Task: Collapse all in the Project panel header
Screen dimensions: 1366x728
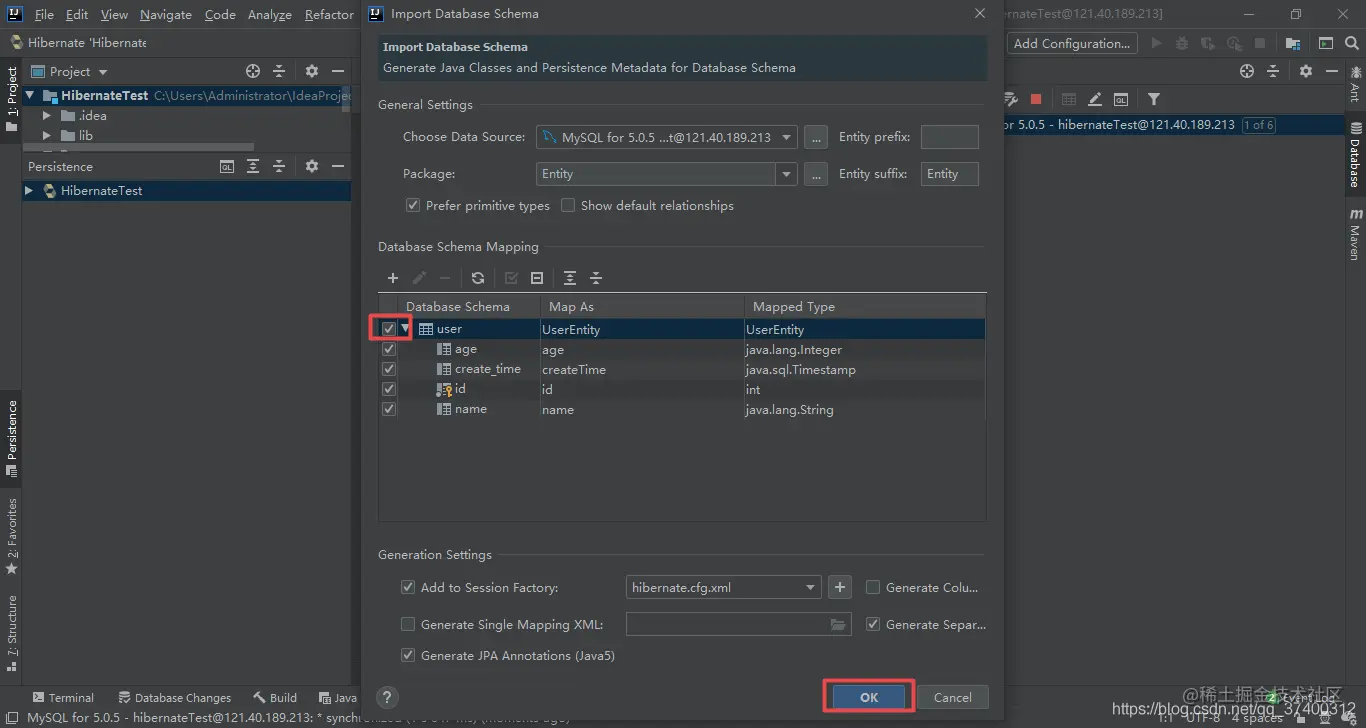Action: [x=279, y=71]
